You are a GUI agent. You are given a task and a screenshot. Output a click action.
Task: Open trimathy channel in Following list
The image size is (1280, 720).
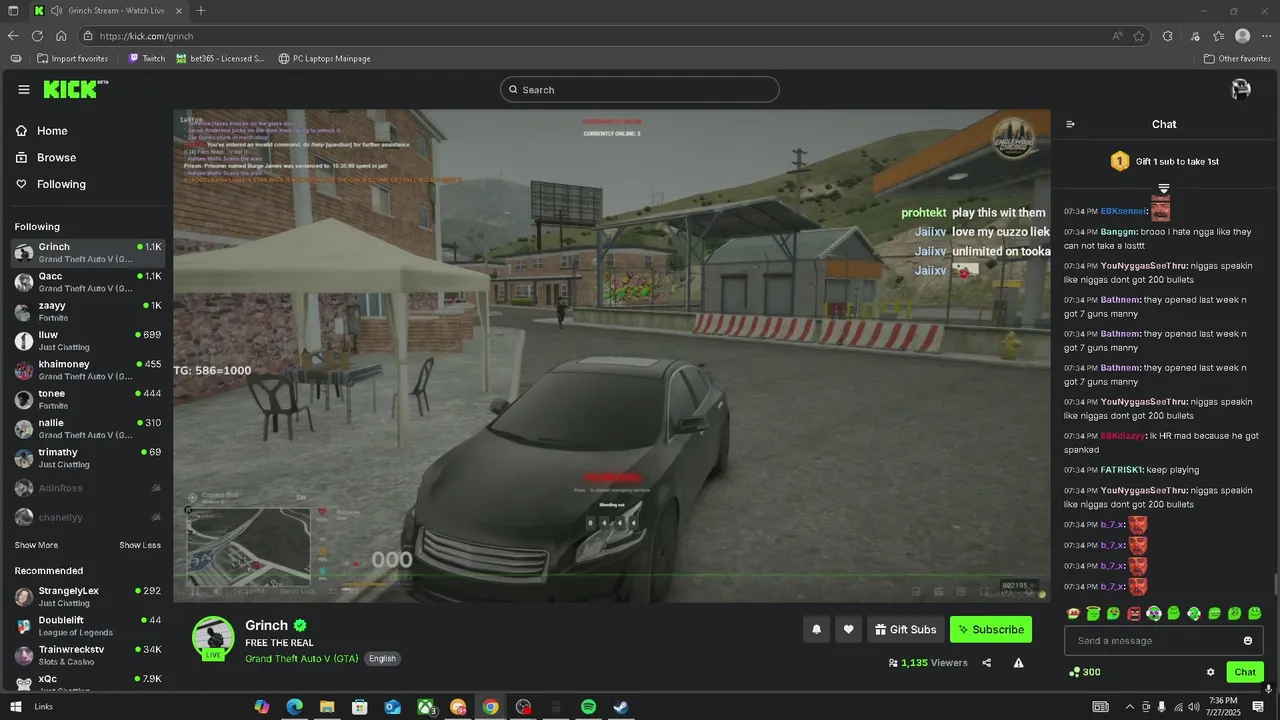tap(88, 458)
